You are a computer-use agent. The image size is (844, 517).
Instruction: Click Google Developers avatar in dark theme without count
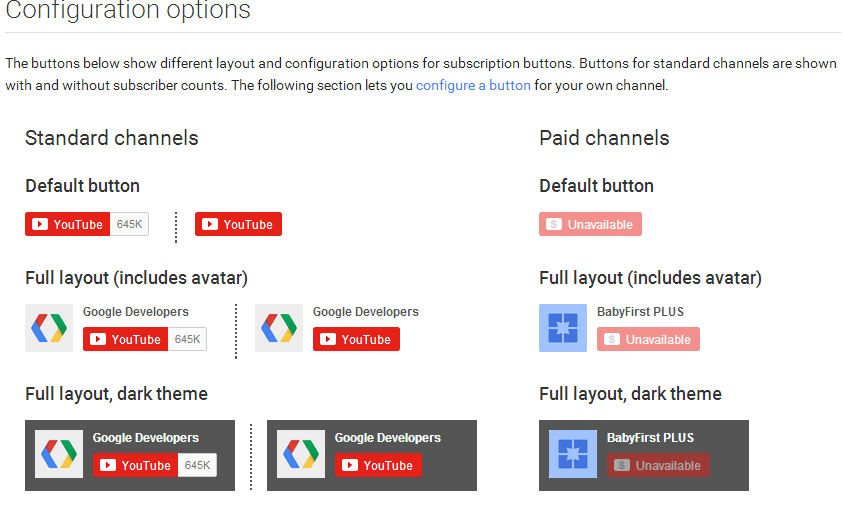tap(301, 454)
